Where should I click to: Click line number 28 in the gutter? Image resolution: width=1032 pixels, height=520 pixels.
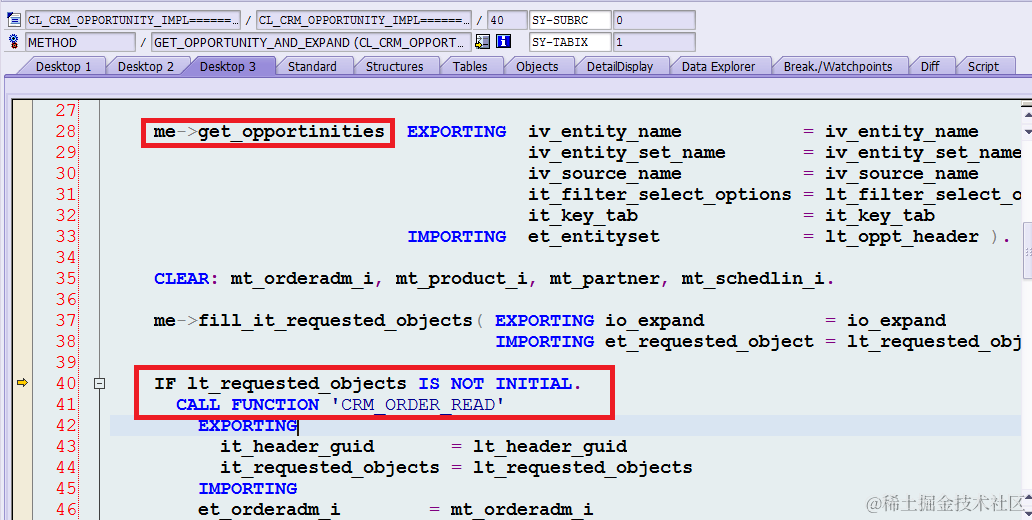[x=65, y=132]
